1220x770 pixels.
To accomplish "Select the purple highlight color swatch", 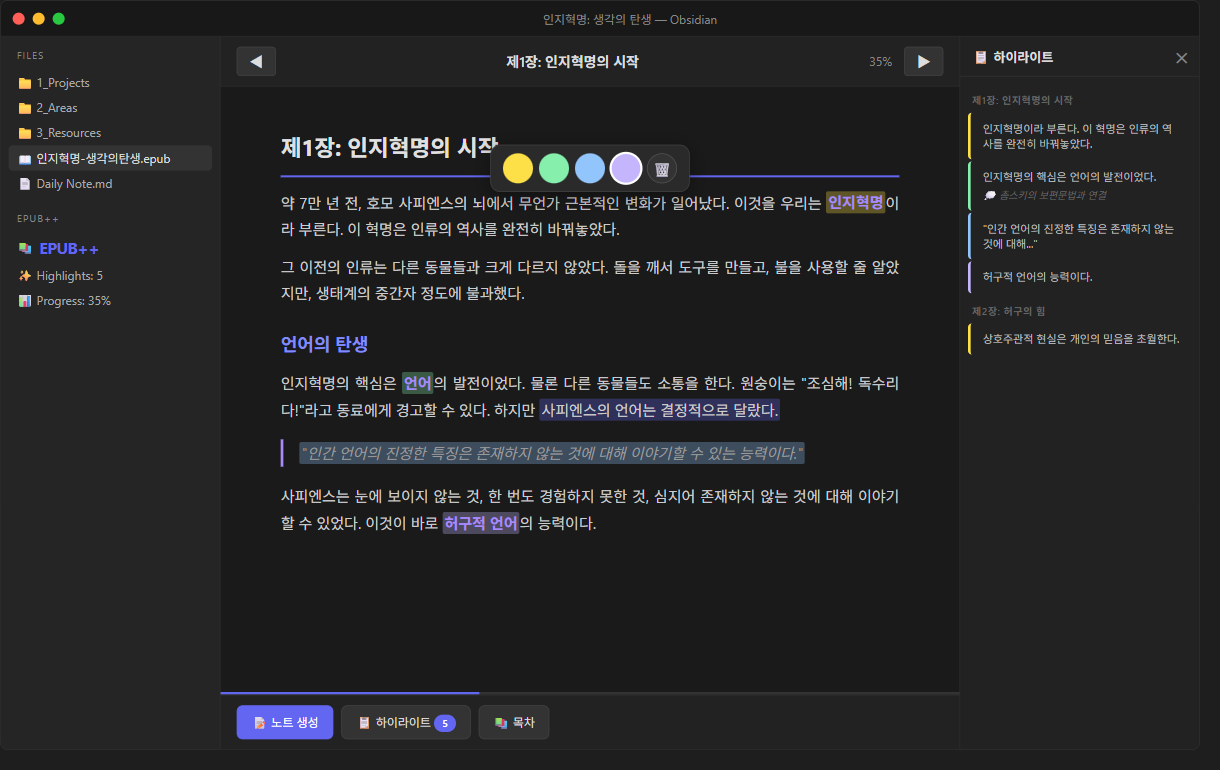I will [626, 168].
